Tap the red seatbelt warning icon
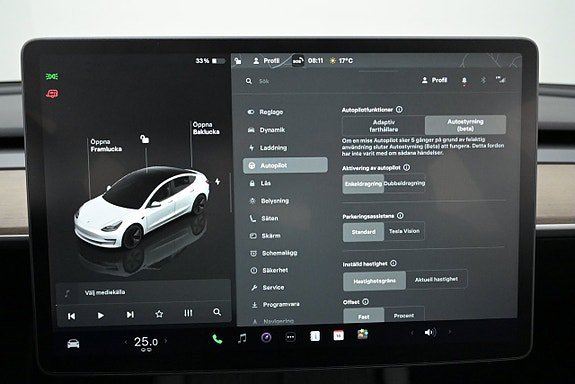 point(52,94)
